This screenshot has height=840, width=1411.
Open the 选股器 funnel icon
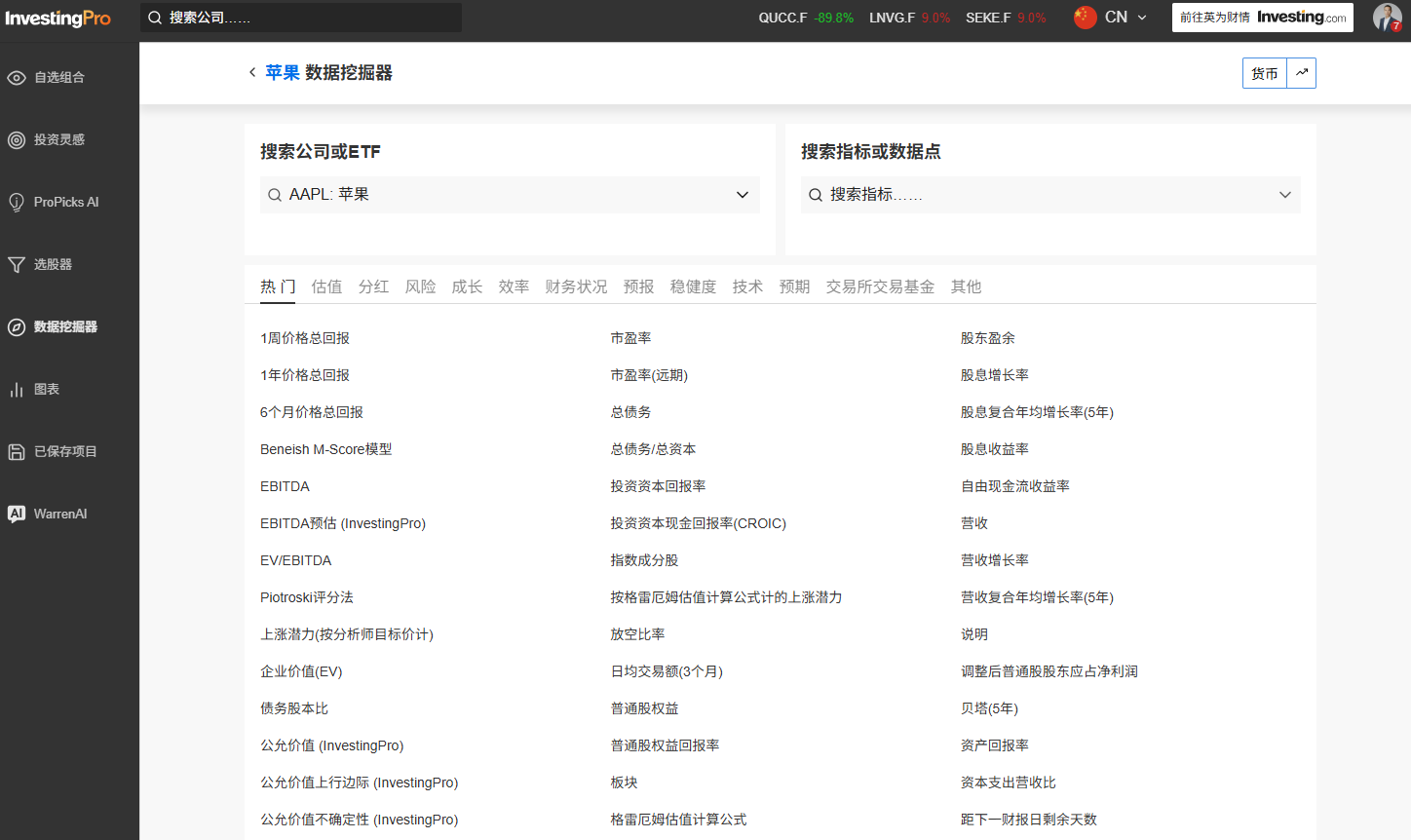17,265
